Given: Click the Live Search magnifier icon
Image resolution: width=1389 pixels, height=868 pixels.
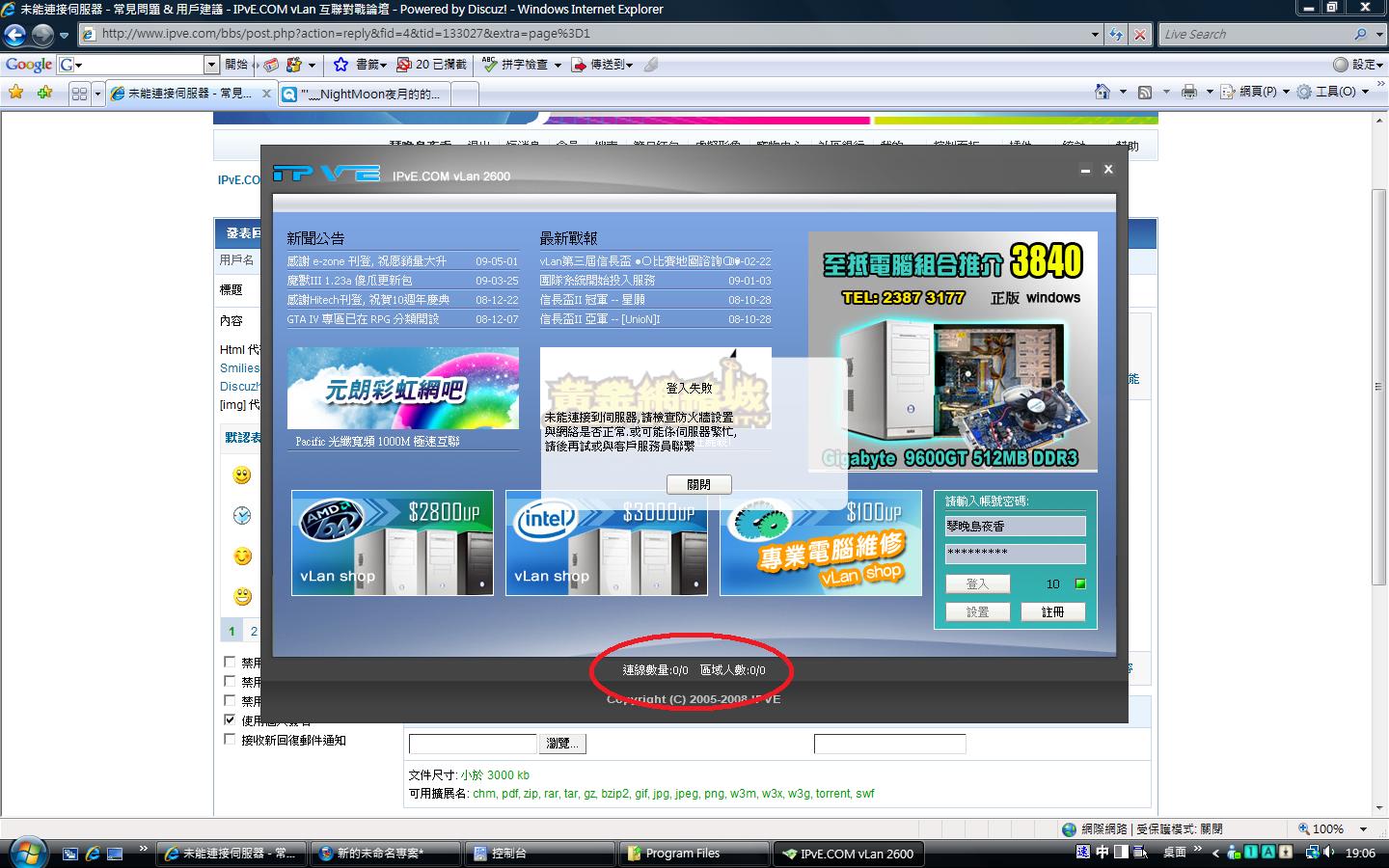Looking at the screenshot, I should tap(1360, 35).
